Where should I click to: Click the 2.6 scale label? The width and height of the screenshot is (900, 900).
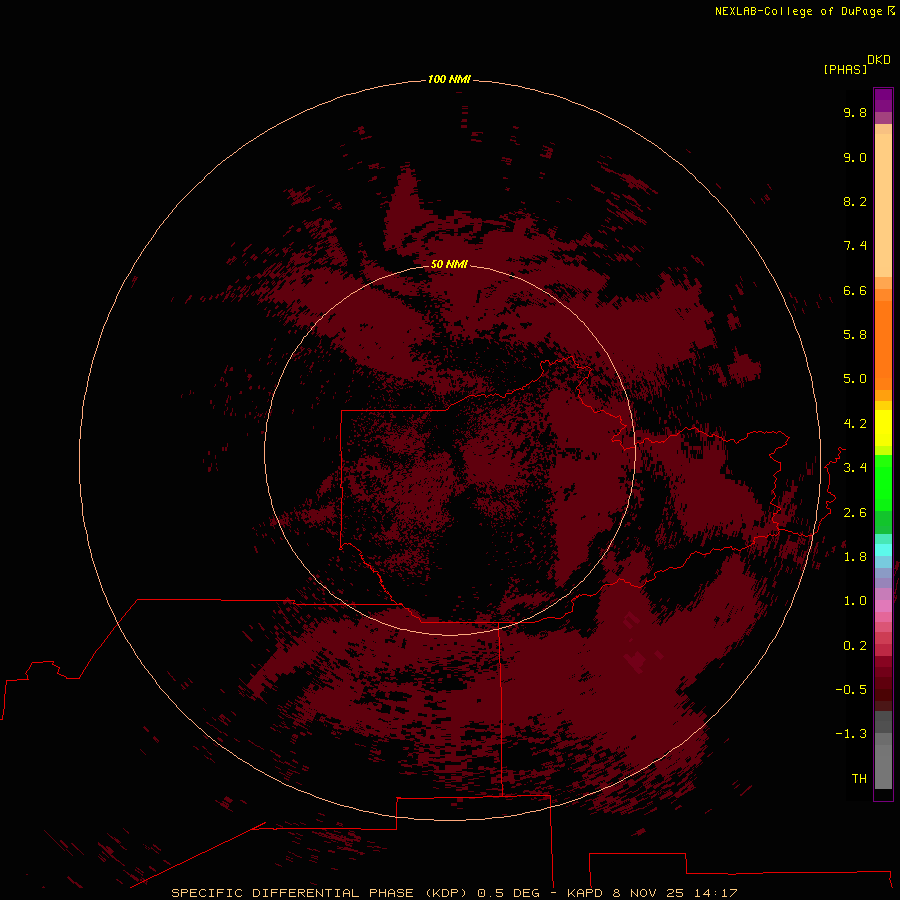point(855,513)
